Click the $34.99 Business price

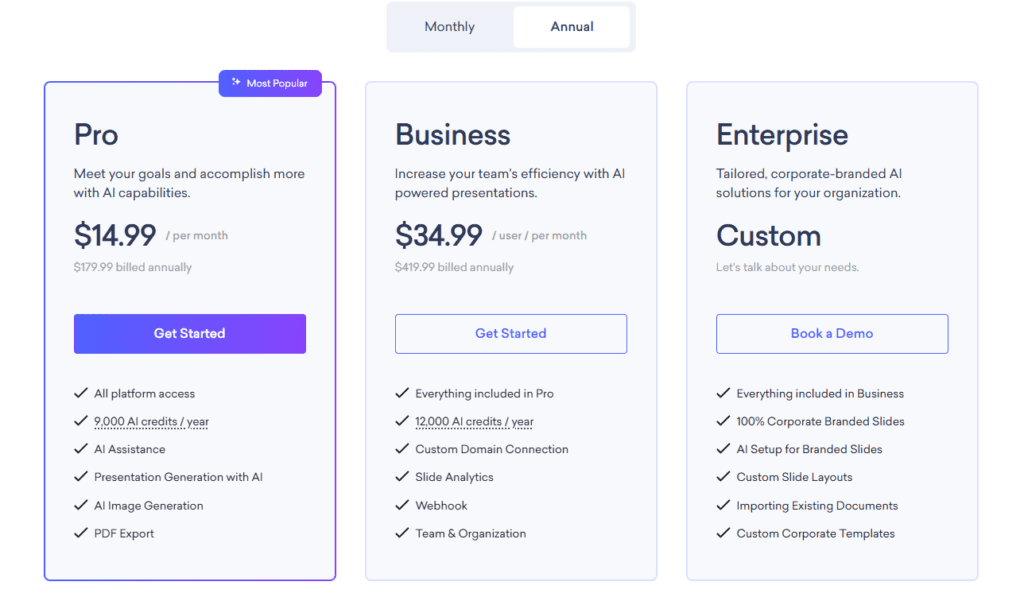coord(439,236)
